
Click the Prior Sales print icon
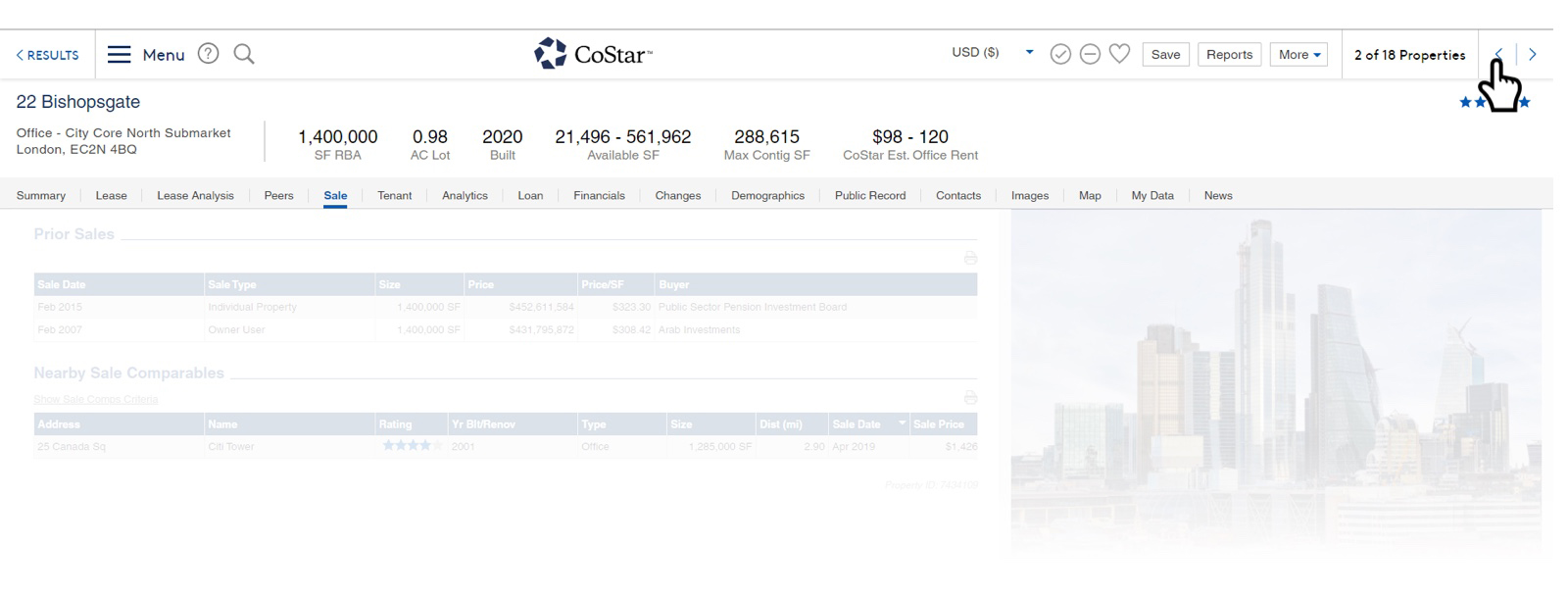[x=970, y=258]
